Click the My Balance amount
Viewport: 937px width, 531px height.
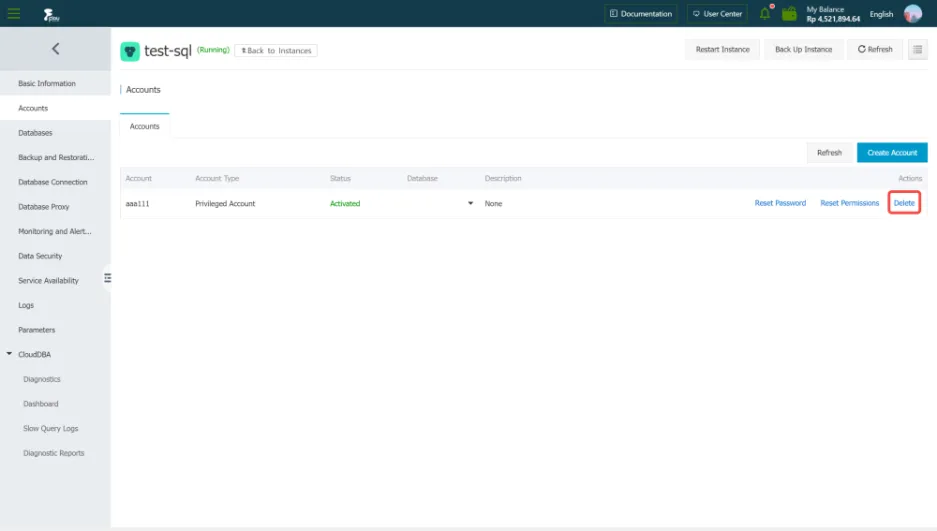click(x=833, y=19)
